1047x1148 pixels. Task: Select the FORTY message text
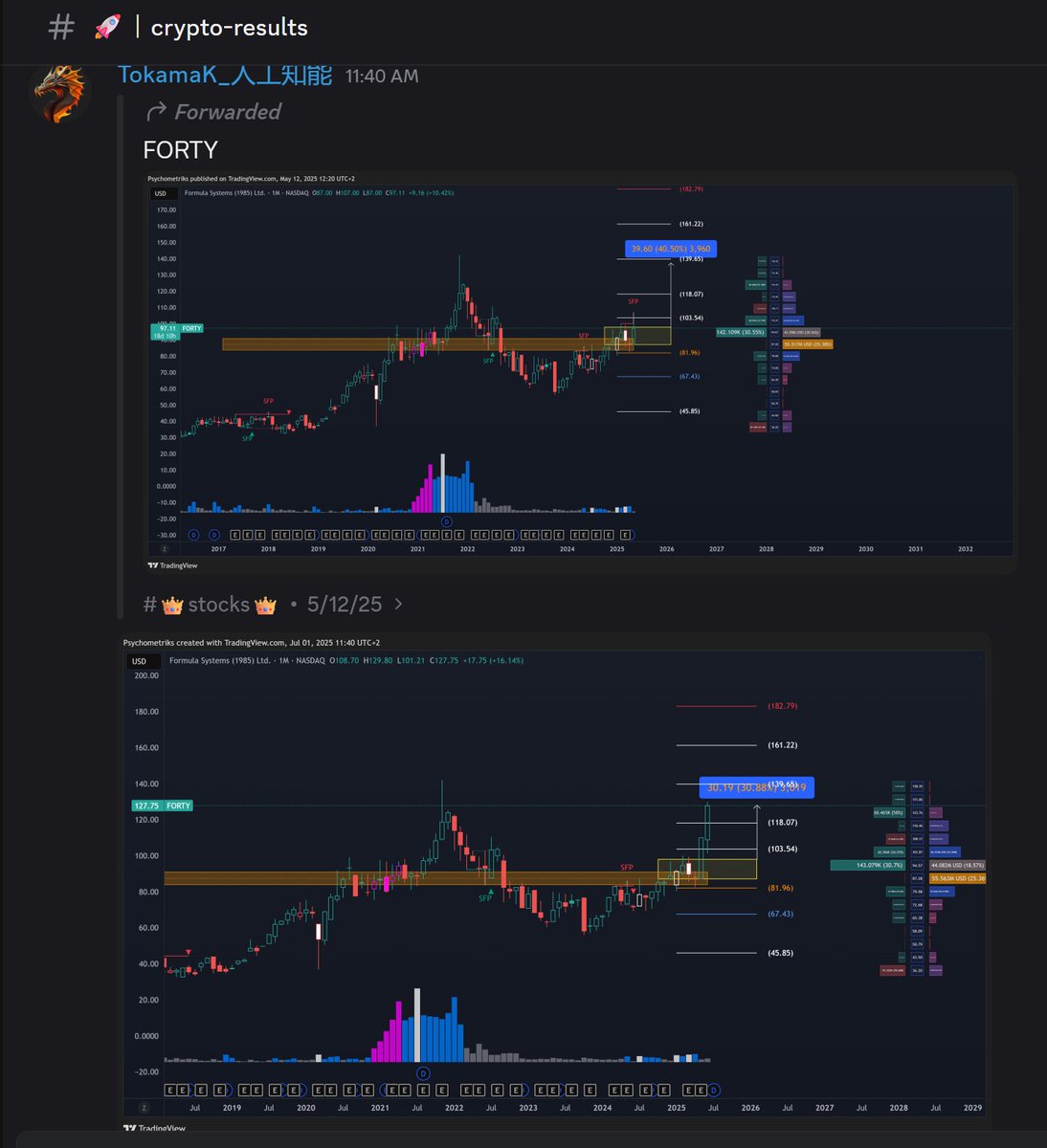(180, 150)
